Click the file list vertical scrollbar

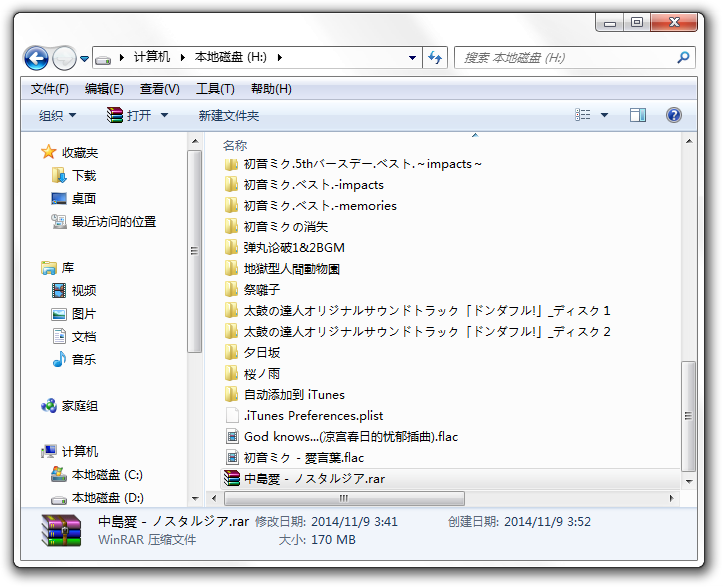(686, 410)
